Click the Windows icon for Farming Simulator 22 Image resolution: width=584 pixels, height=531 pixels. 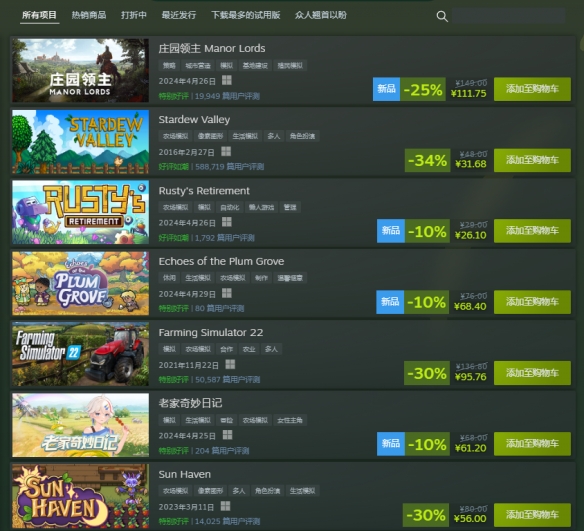point(230,364)
